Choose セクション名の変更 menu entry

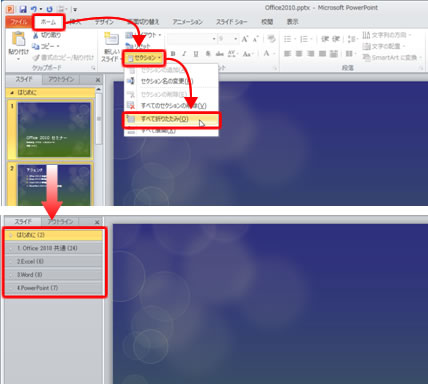pyautogui.click(x=171, y=81)
